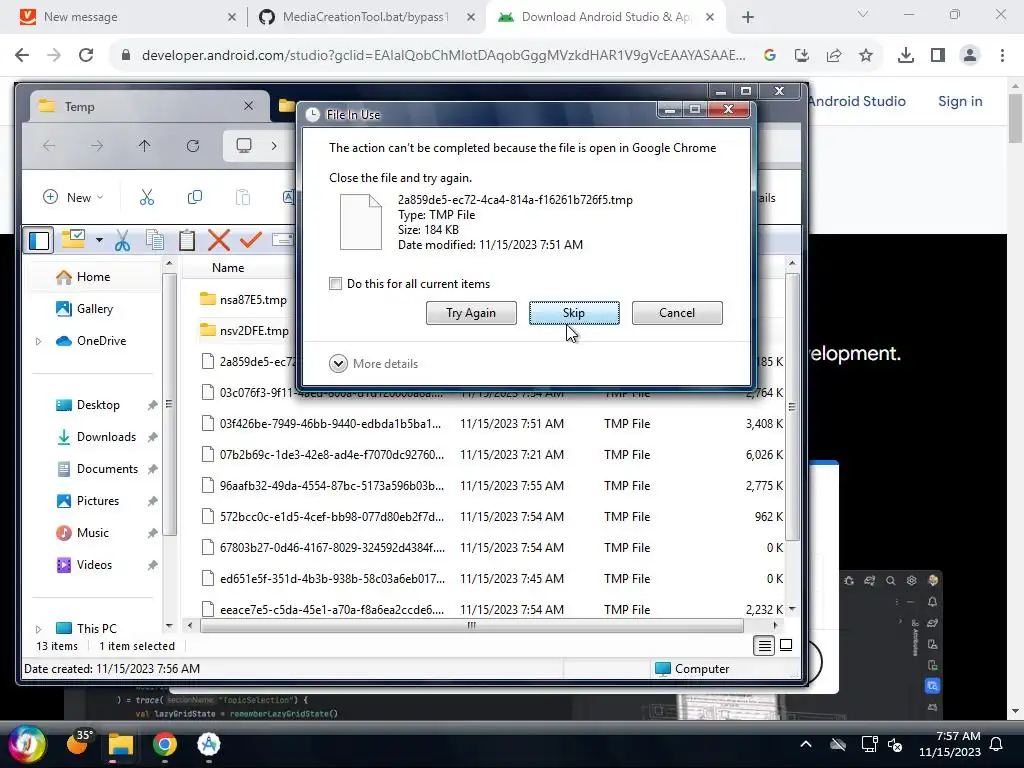Open a new Chrome tab
1024x768 pixels.
[x=748, y=17]
